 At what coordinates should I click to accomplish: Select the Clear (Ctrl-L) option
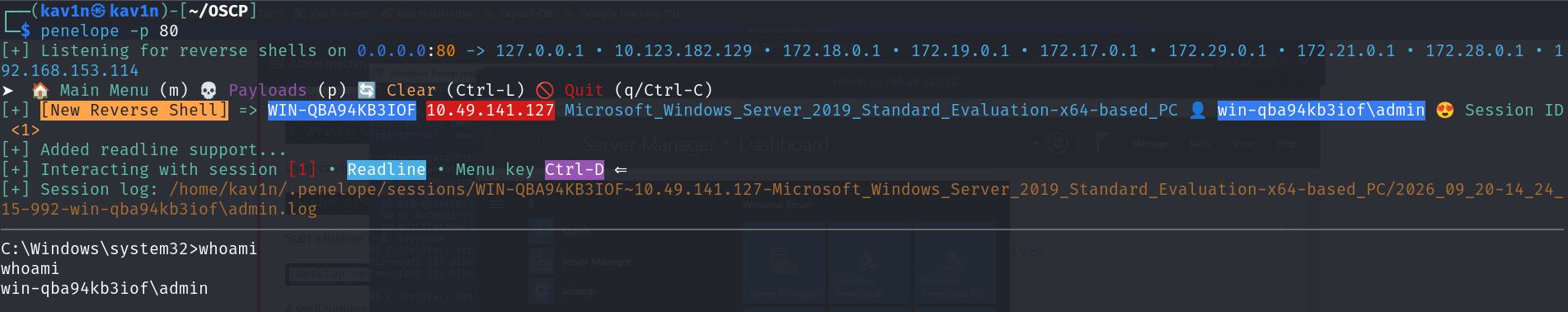456,90
